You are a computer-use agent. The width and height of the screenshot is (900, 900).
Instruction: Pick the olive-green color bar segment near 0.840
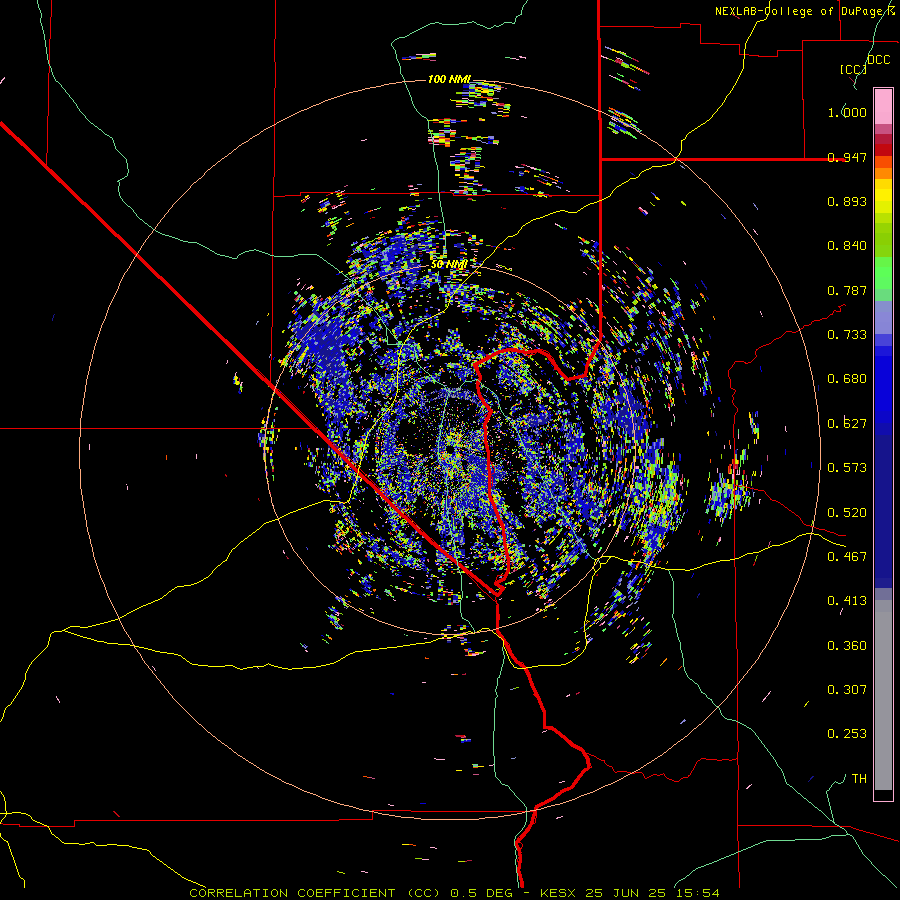[883, 240]
